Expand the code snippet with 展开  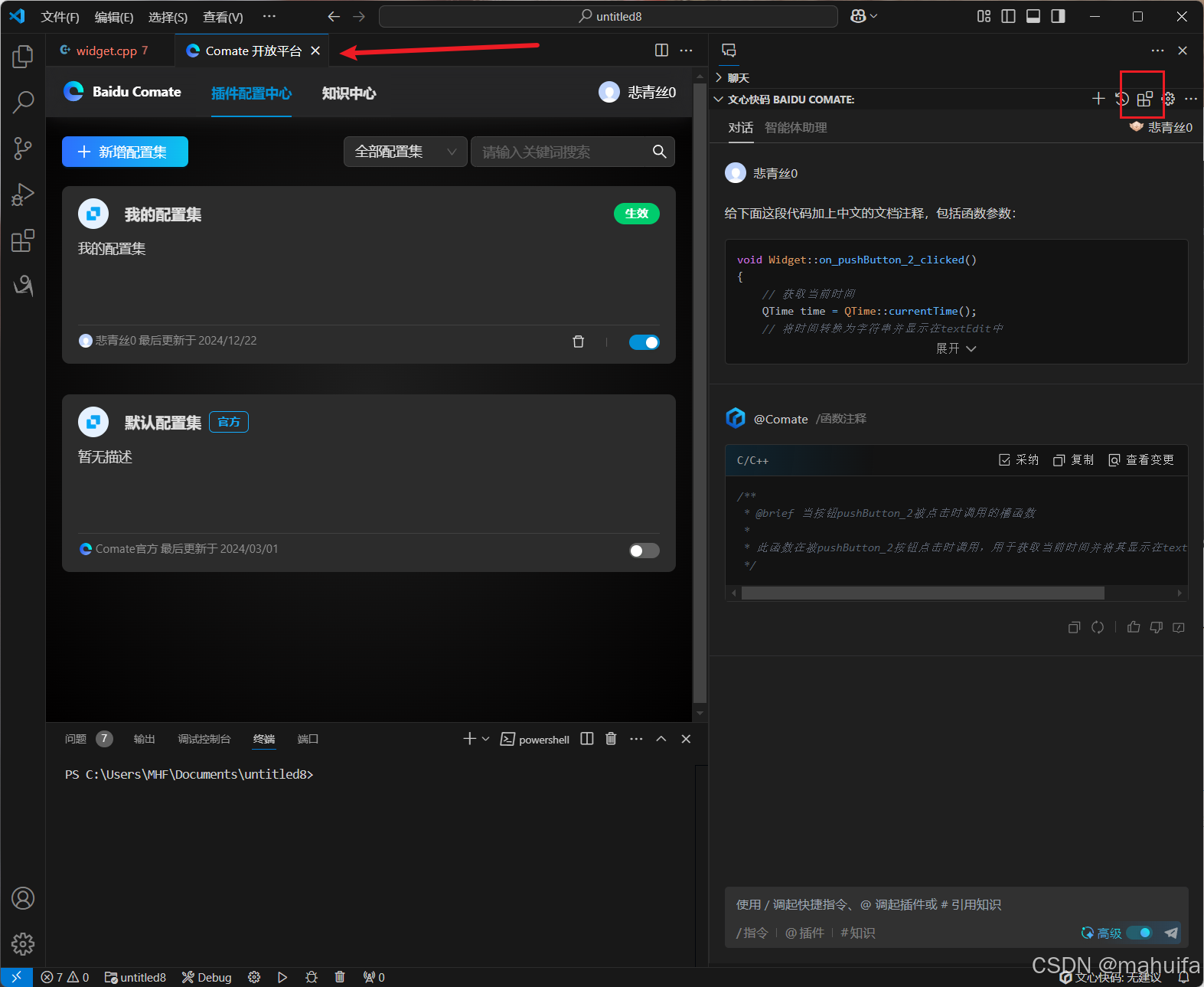(956, 348)
